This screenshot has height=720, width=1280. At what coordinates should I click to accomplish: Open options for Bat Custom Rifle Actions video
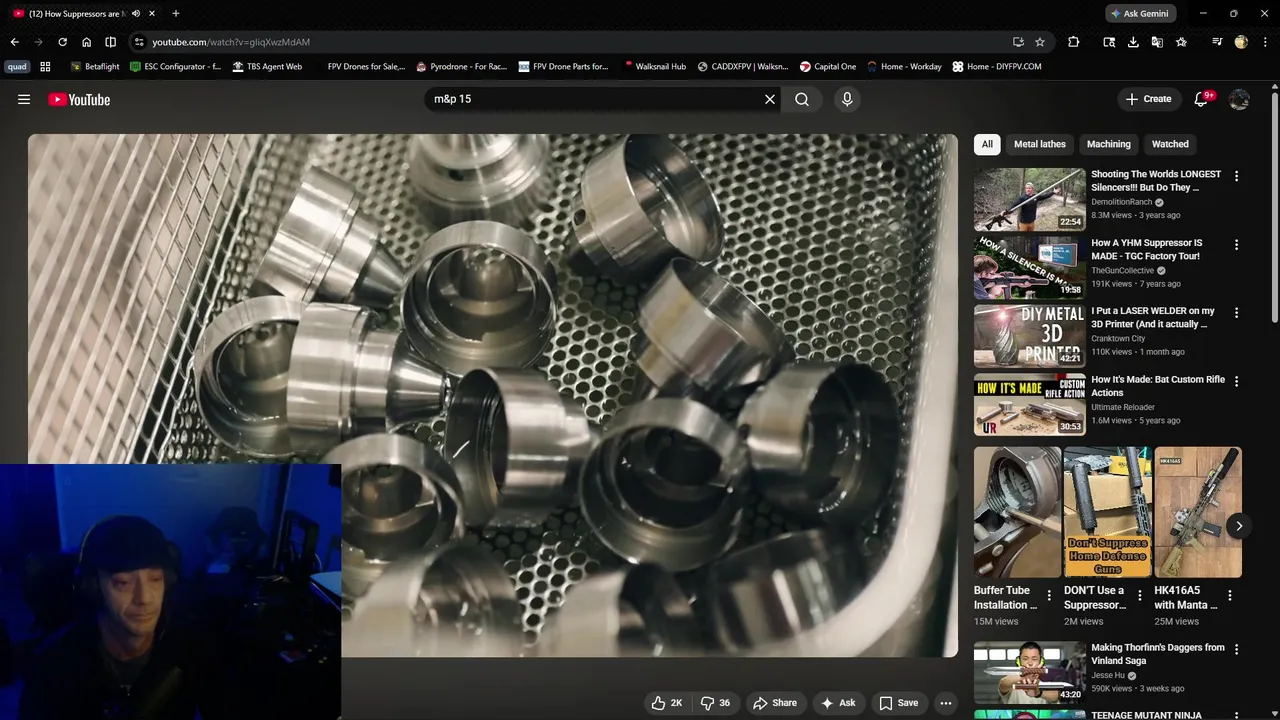point(1236,381)
